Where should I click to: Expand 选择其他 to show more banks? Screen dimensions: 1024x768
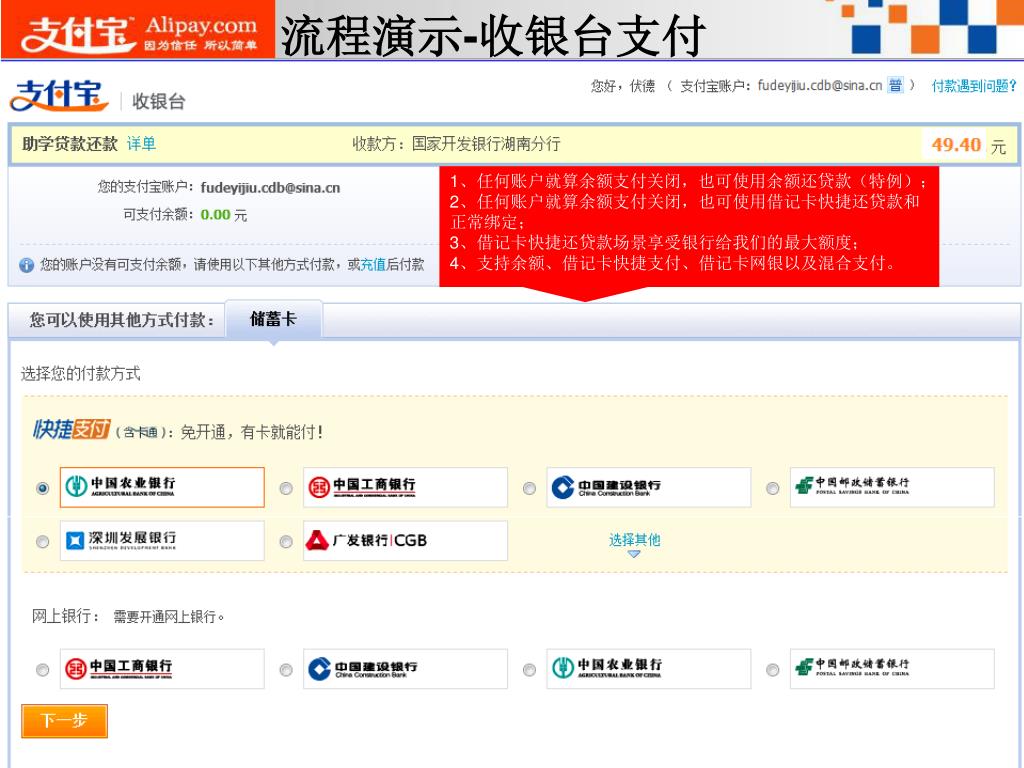coord(634,543)
